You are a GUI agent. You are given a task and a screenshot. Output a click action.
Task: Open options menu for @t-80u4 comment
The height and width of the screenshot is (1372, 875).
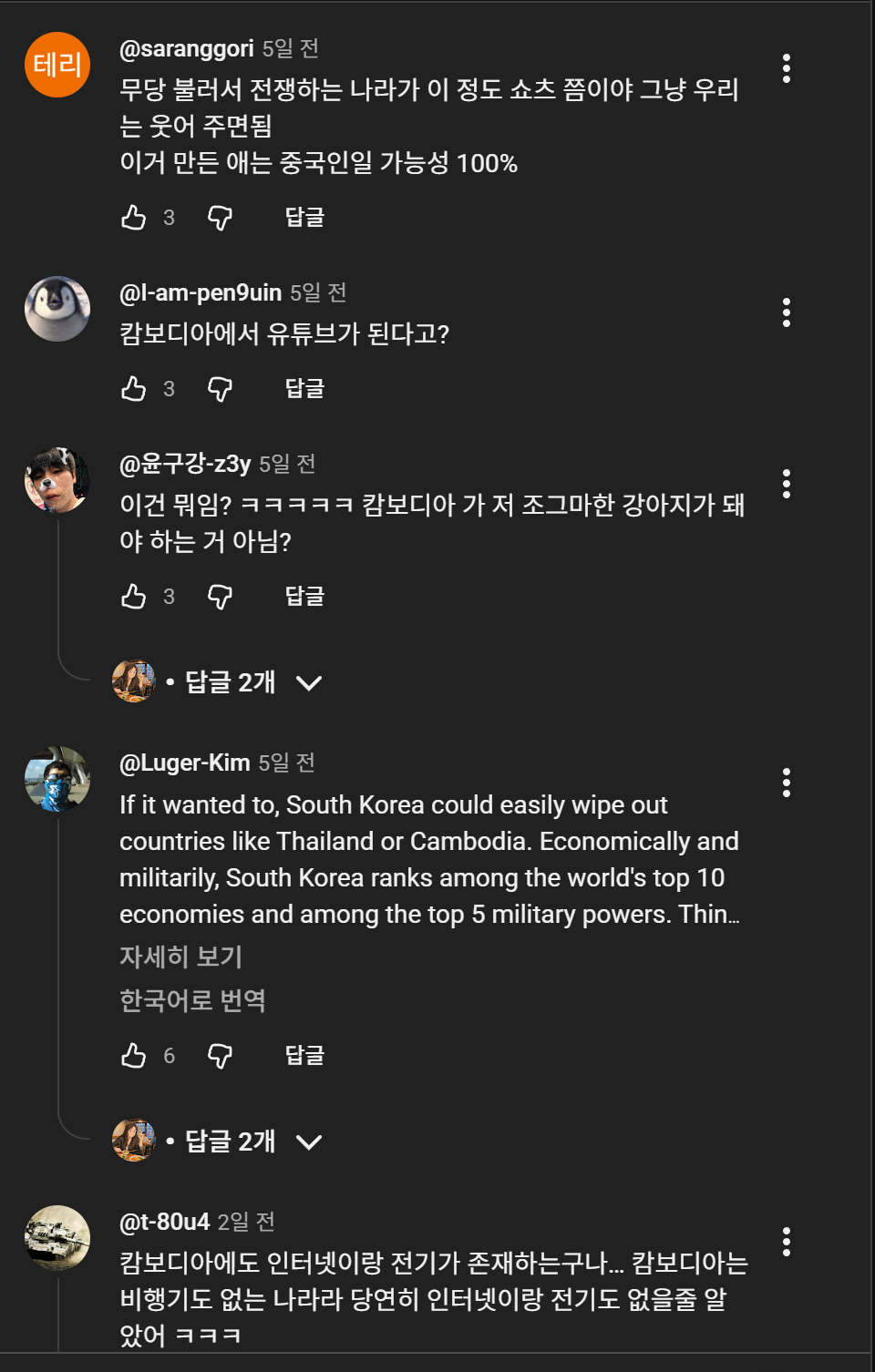coord(786,1242)
